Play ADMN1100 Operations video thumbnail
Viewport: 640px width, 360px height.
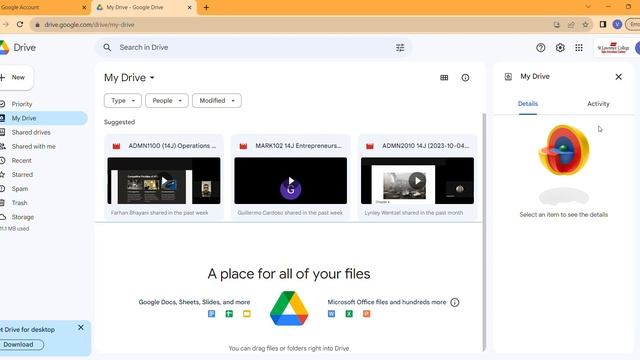164,180
